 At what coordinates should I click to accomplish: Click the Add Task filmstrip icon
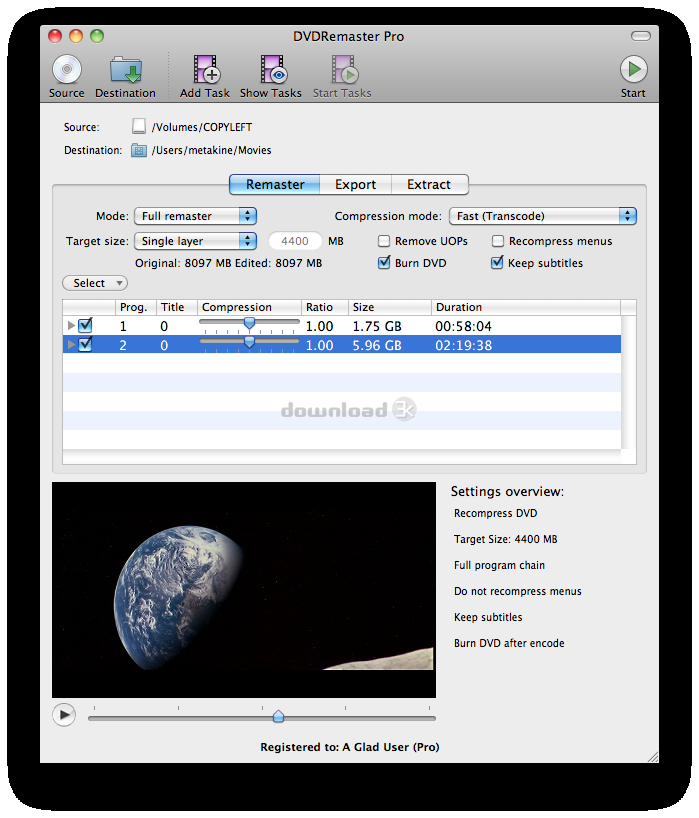tap(206, 69)
